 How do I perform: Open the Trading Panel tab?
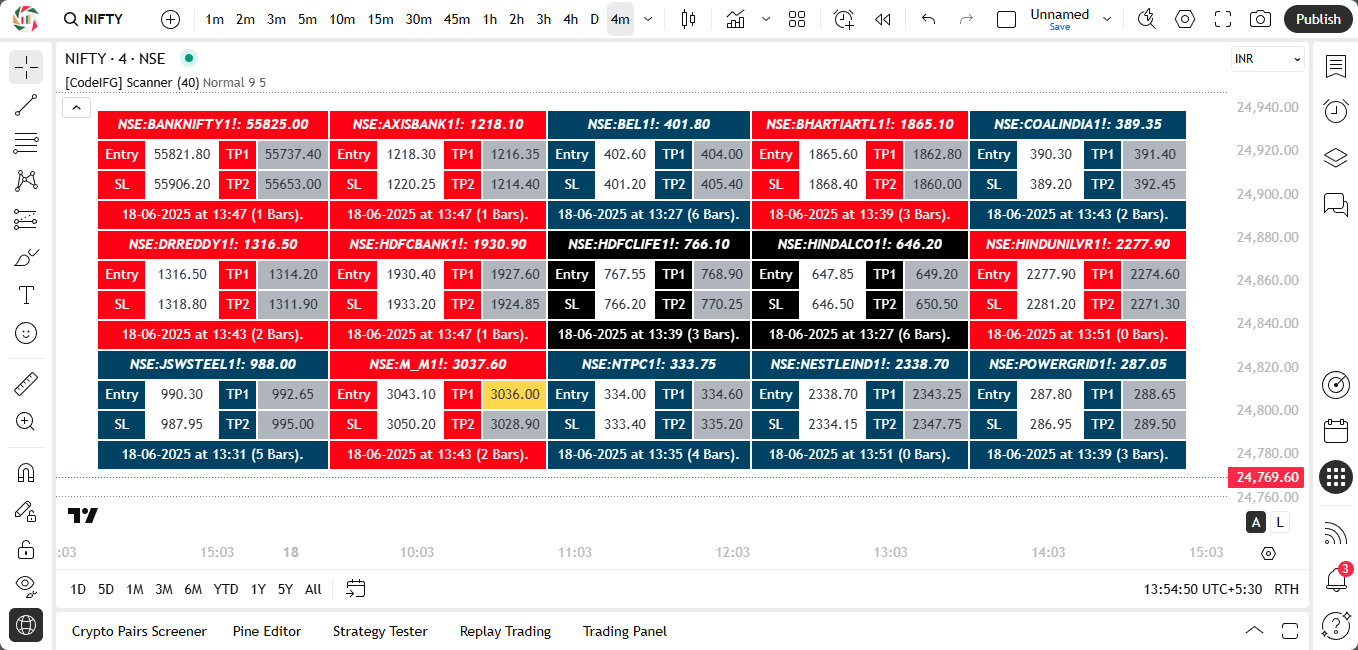click(x=625, y=631)
